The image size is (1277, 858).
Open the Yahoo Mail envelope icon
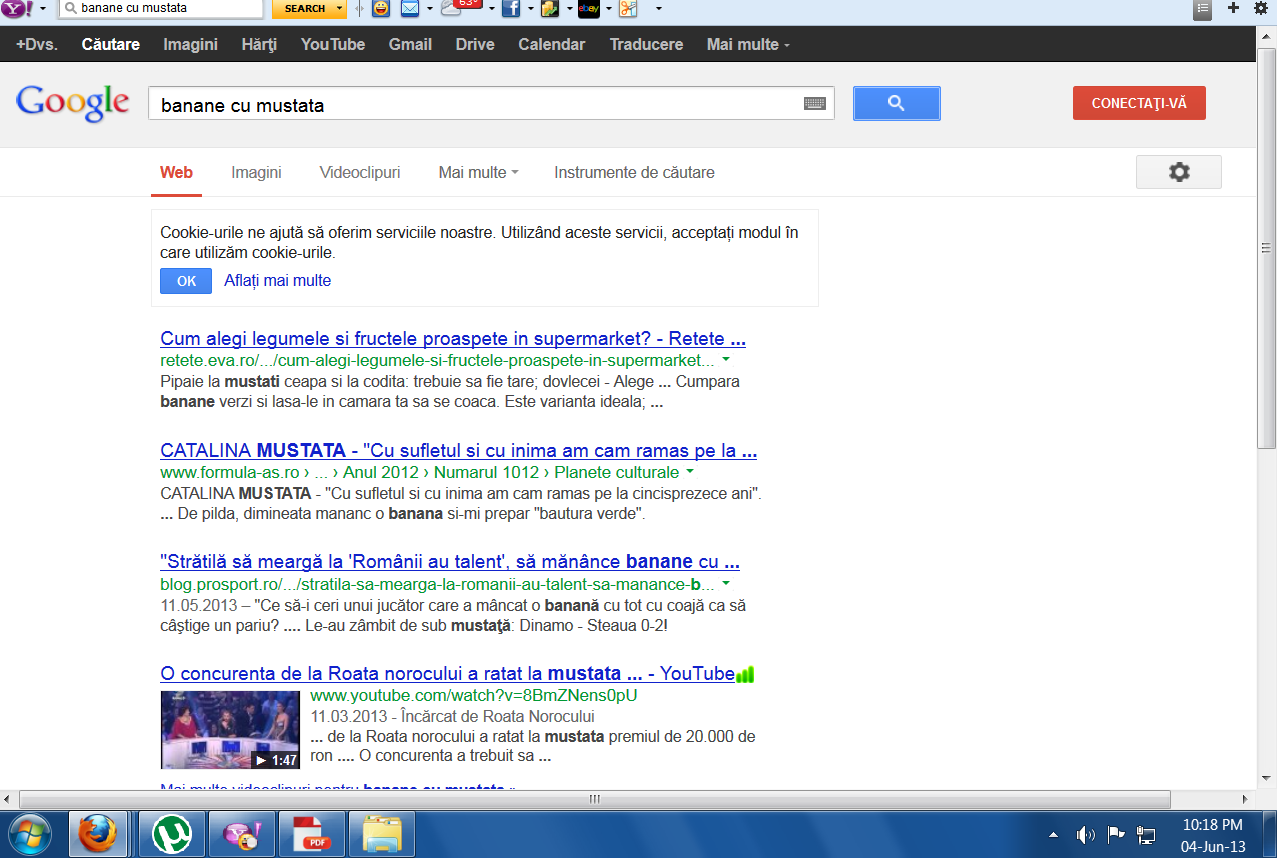pyautogui.click(x=410, y=9)
